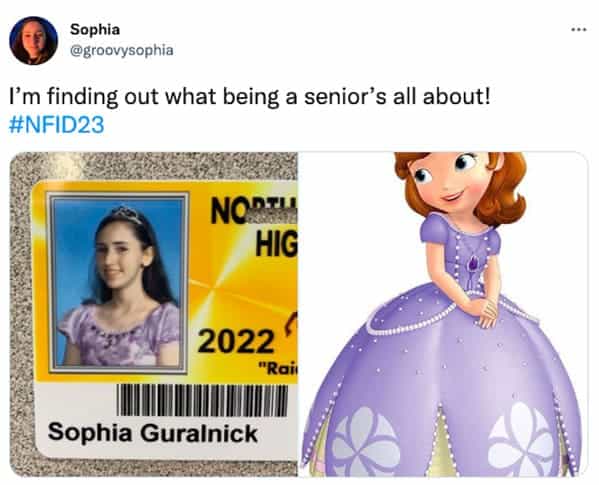Click the 2022 year printed on the card

[x=236, y=341]
